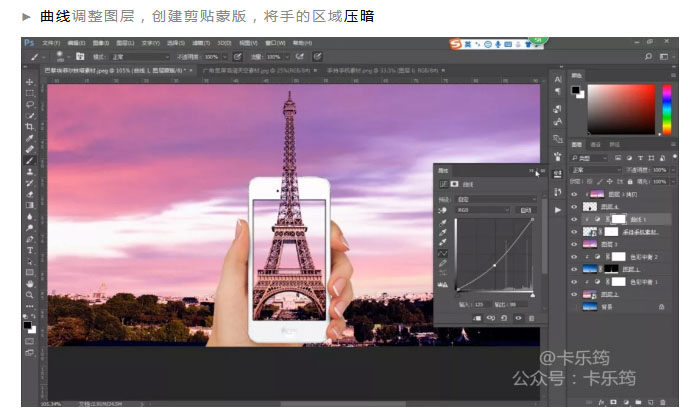Click the color picker field in Color panel

pos(621,109)
